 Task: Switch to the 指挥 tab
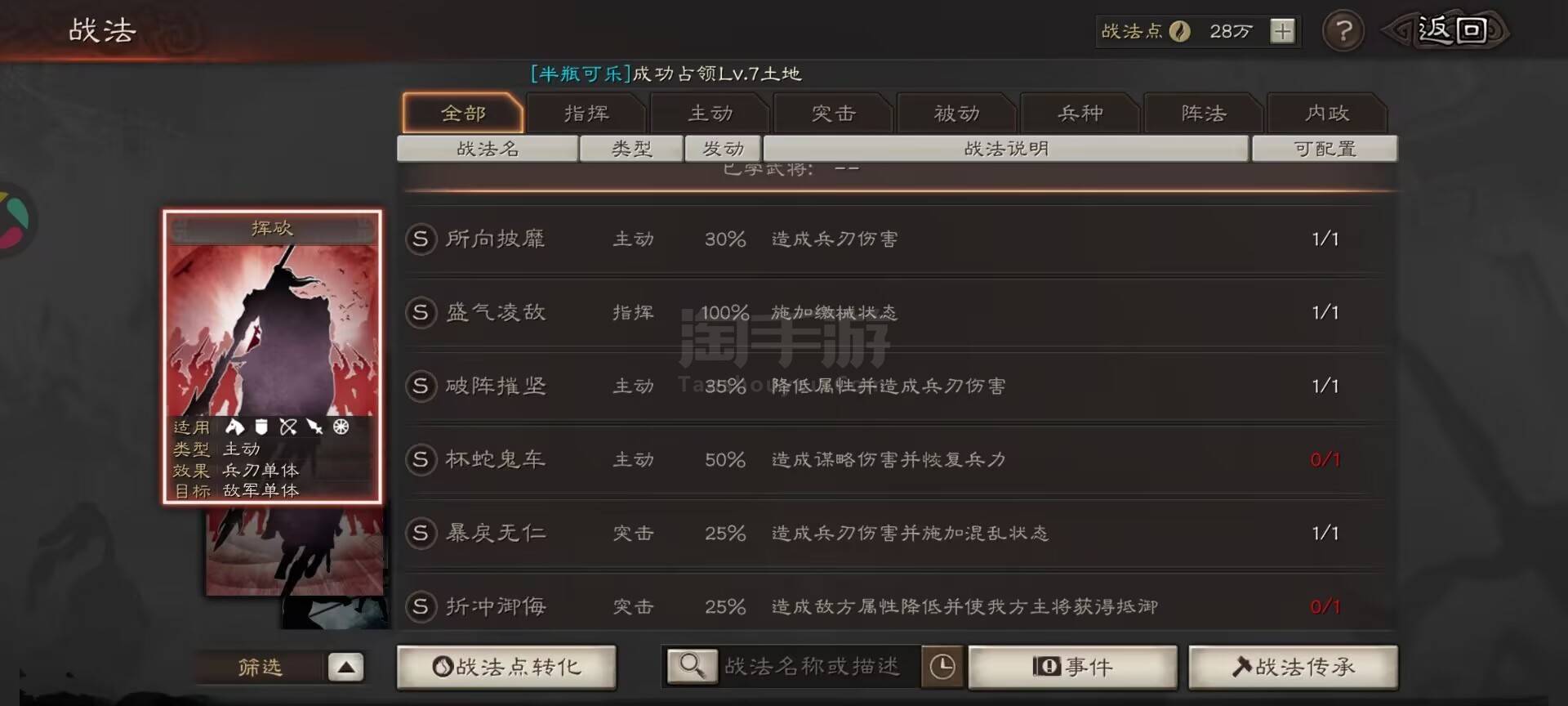(586, 113)
